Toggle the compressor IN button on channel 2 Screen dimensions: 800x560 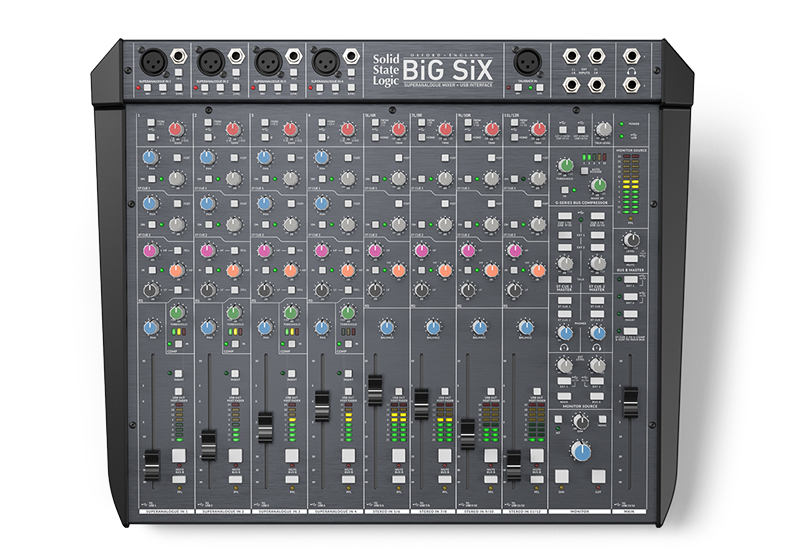235,344
